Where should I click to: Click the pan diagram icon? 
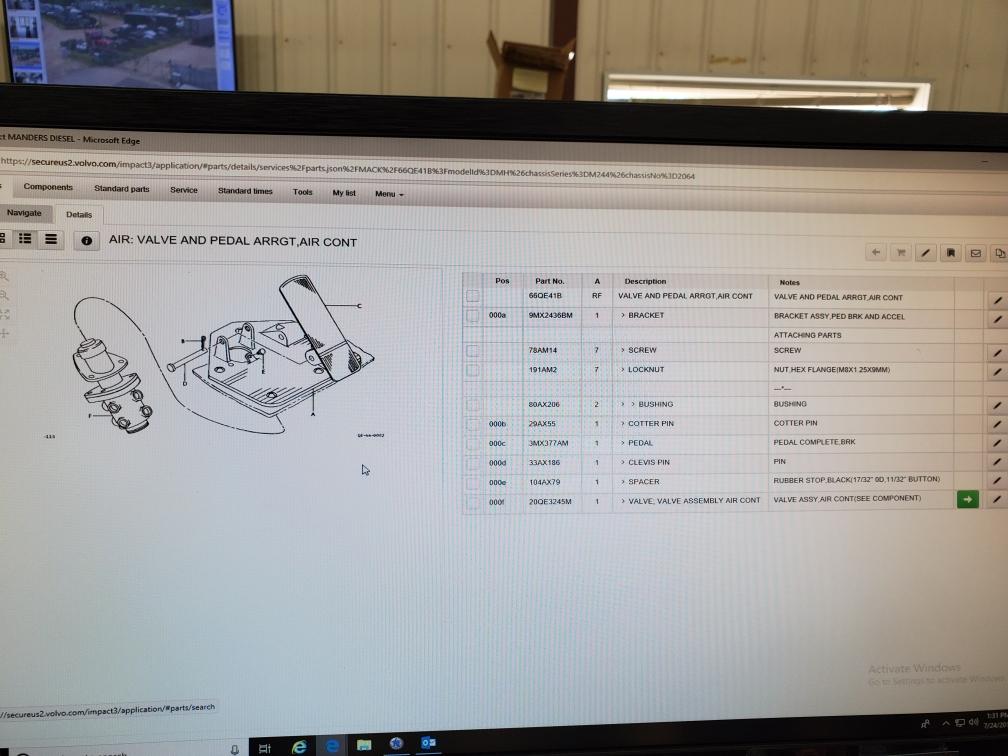click(x=4, y=333)
